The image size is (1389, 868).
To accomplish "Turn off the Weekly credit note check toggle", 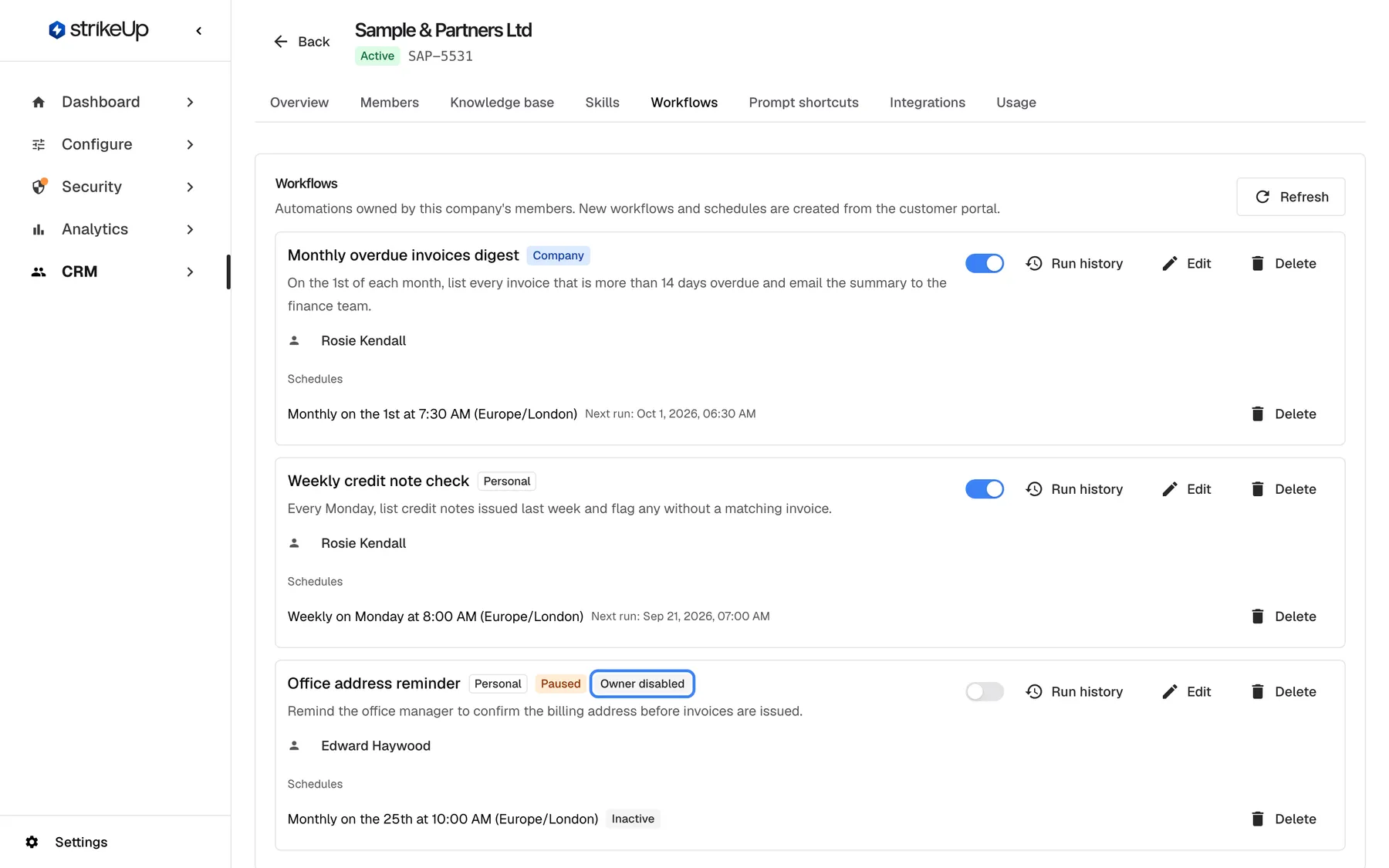I will coord(985,489).
